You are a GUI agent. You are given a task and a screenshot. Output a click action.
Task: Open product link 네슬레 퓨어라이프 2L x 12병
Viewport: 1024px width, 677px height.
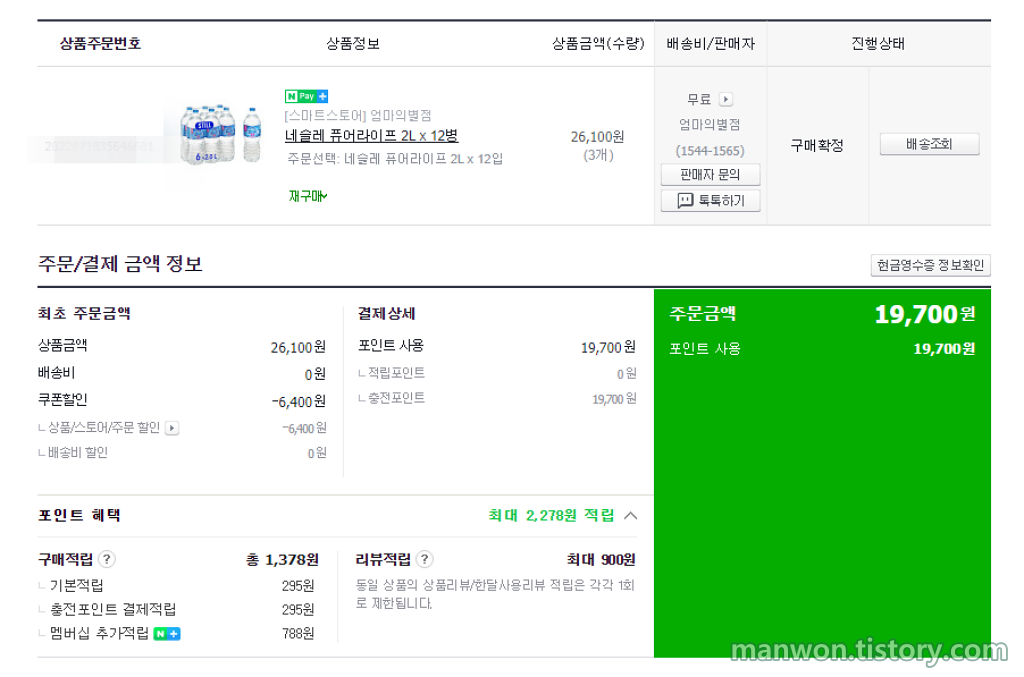click(371, 136)
